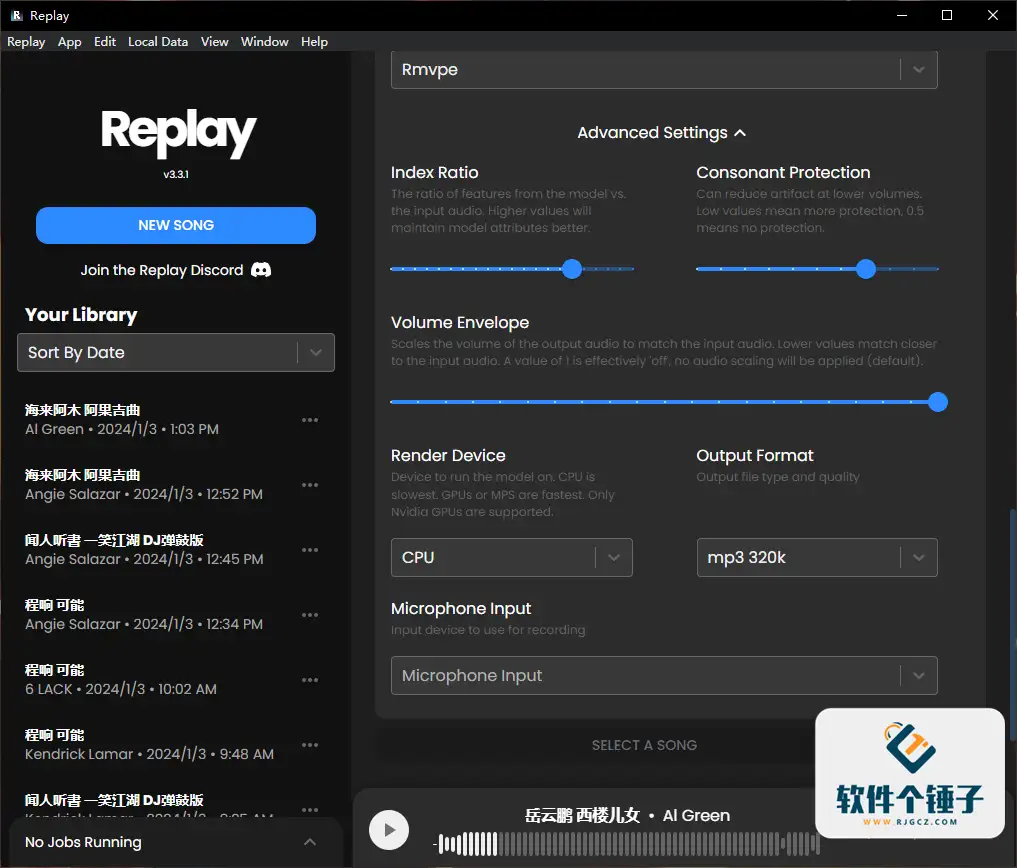Open the Help menu

pos(314,42)
